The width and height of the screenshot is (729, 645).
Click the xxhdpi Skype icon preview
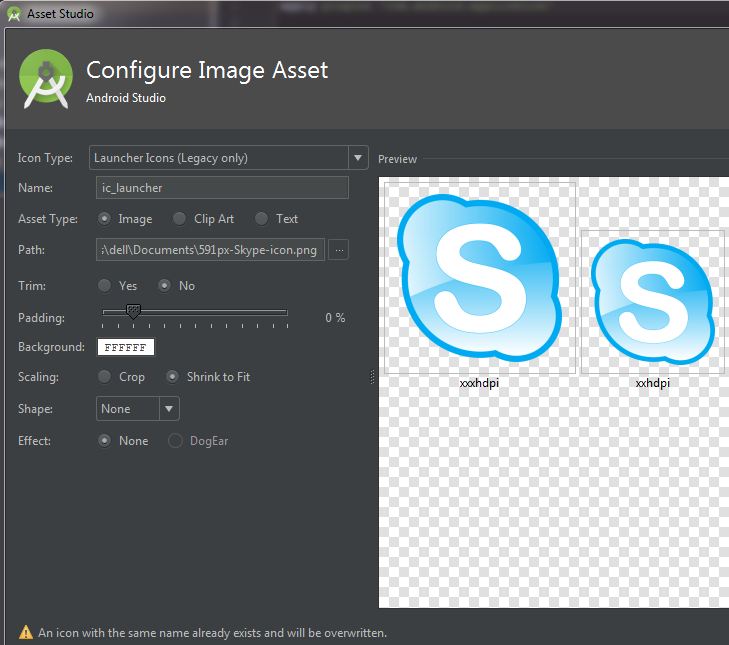coord(652,301)
